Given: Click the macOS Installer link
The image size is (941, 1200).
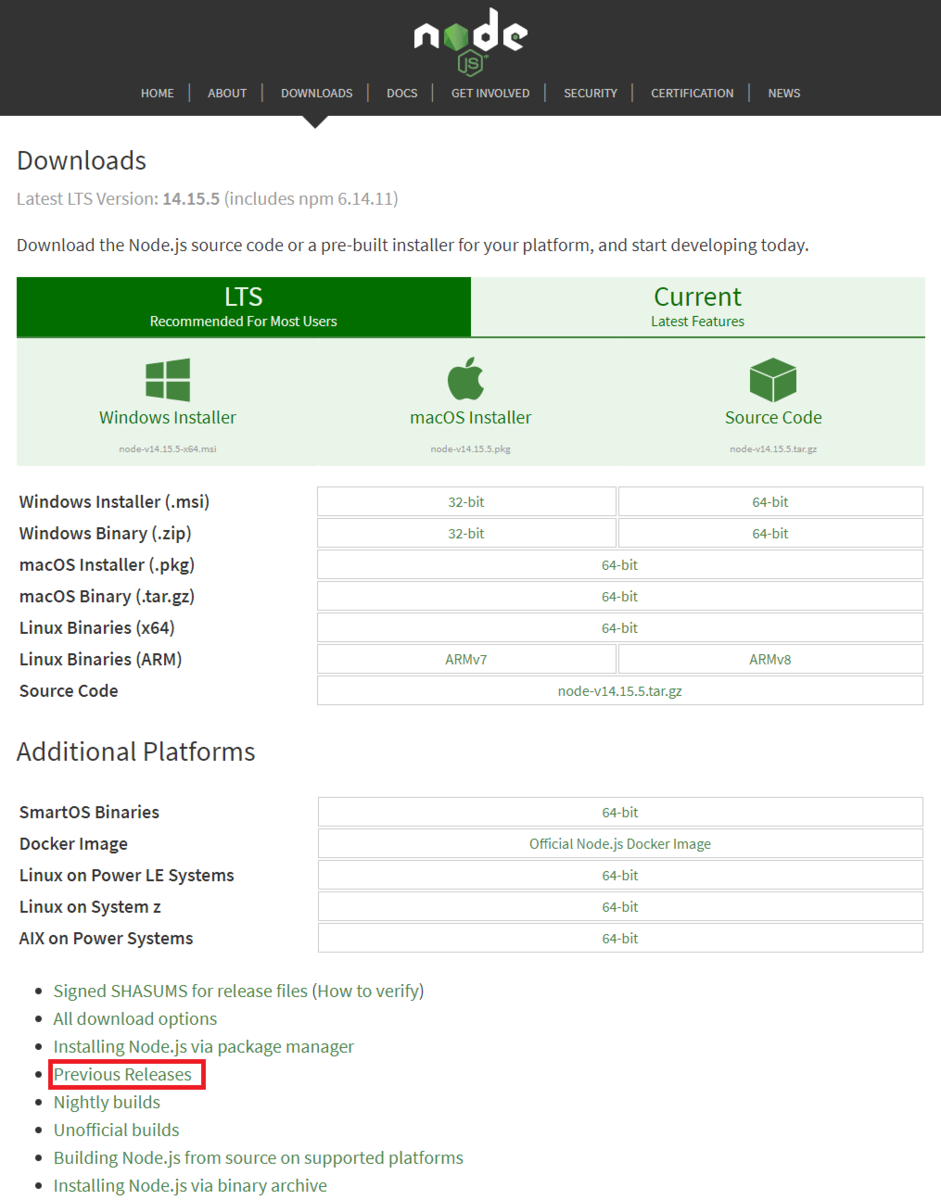Looking at the screenshot, I should tap(471, 417).
